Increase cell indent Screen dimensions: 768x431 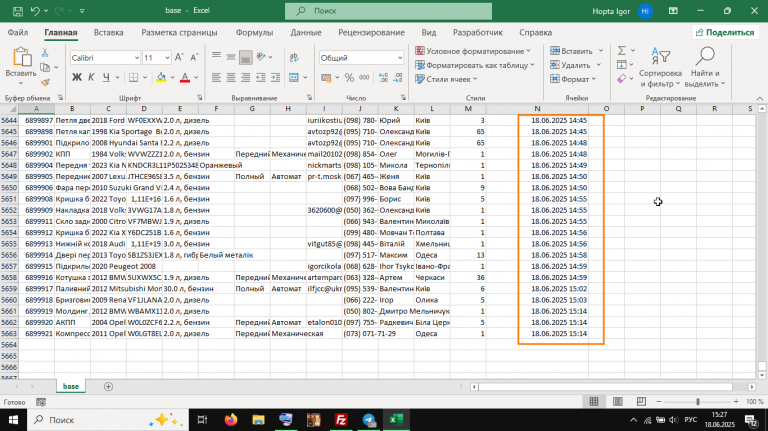tap(275, 77)
